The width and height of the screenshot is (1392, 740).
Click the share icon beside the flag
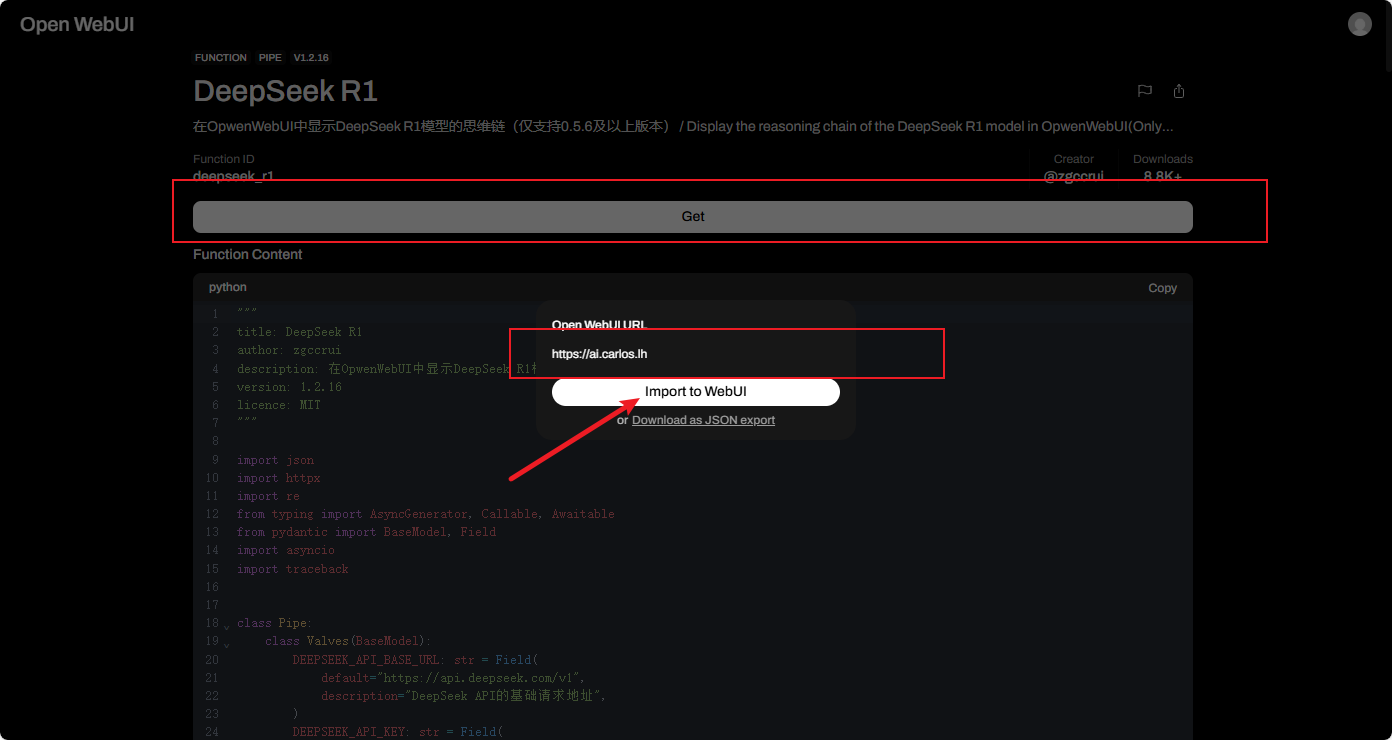(x=1179, y=91)
